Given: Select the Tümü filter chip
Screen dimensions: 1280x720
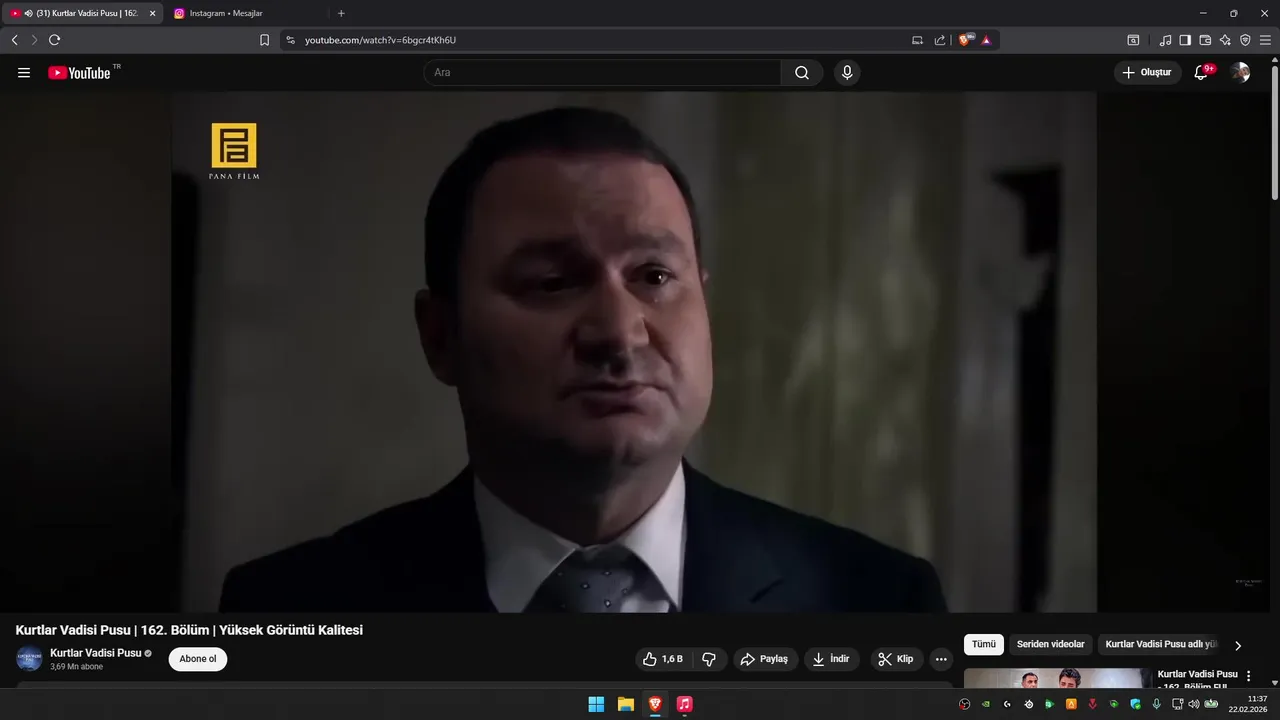Looking at the screenshot, I should pos(984,645).
